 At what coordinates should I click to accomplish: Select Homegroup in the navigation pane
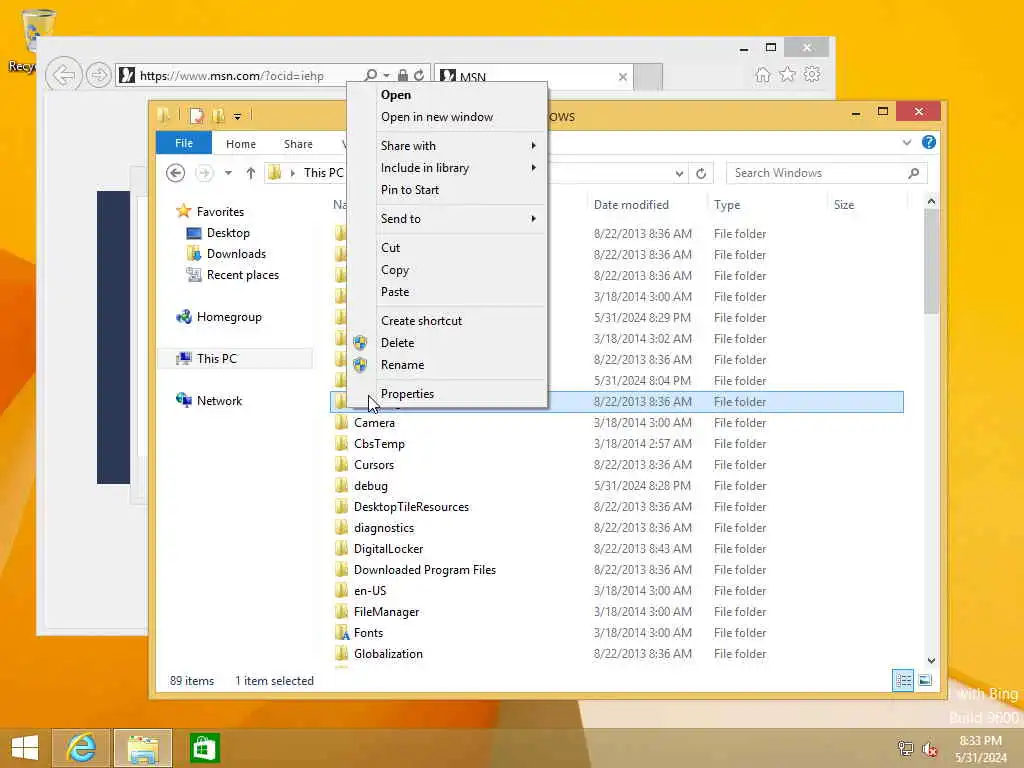pyautogui.click(x=229, y=317)
